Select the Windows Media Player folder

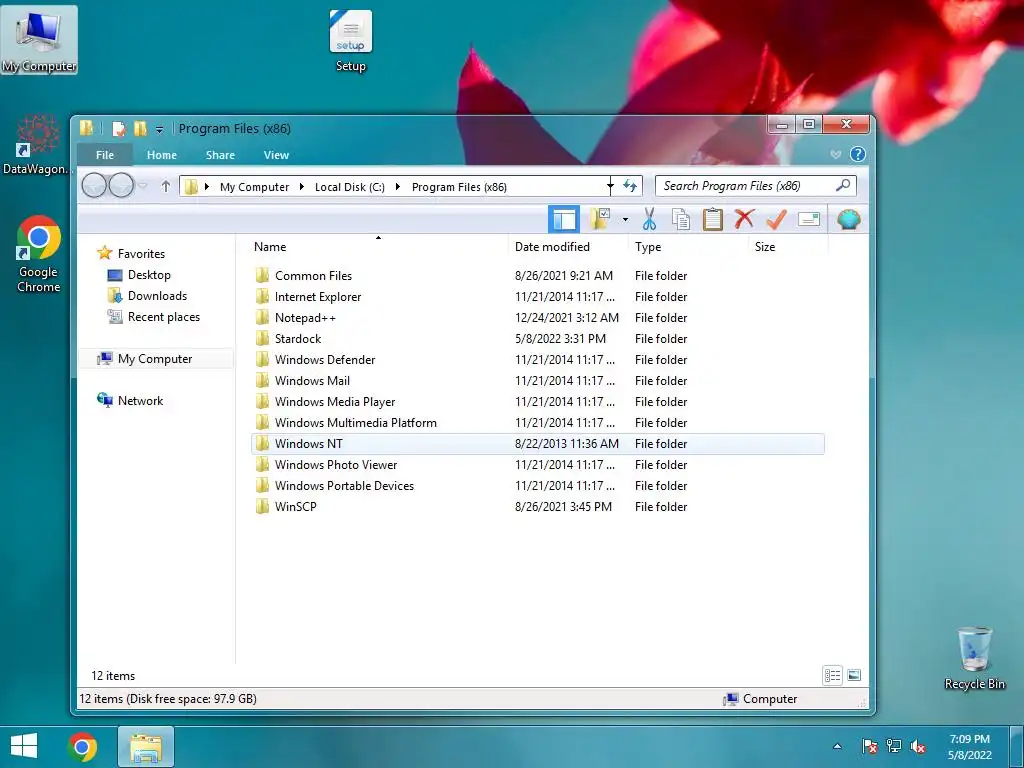537,402
